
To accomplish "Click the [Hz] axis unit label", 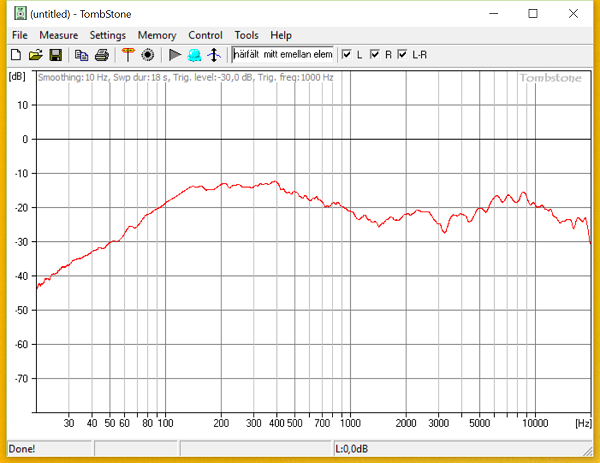I will pyautogui.click(x=583, y=423).
